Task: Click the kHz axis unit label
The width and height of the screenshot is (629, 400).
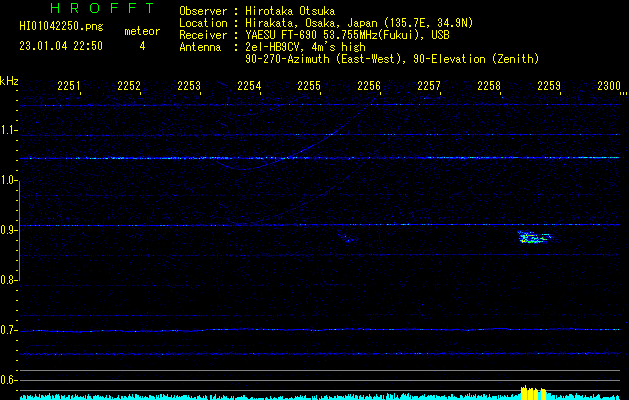Action: pyautogui.click(x=9, y=81)
